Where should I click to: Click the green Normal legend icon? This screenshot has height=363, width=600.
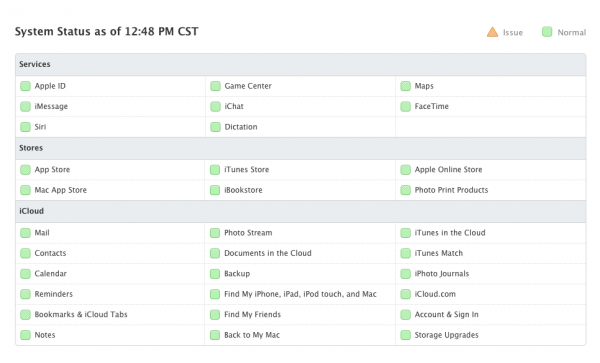tap(547, 32)
